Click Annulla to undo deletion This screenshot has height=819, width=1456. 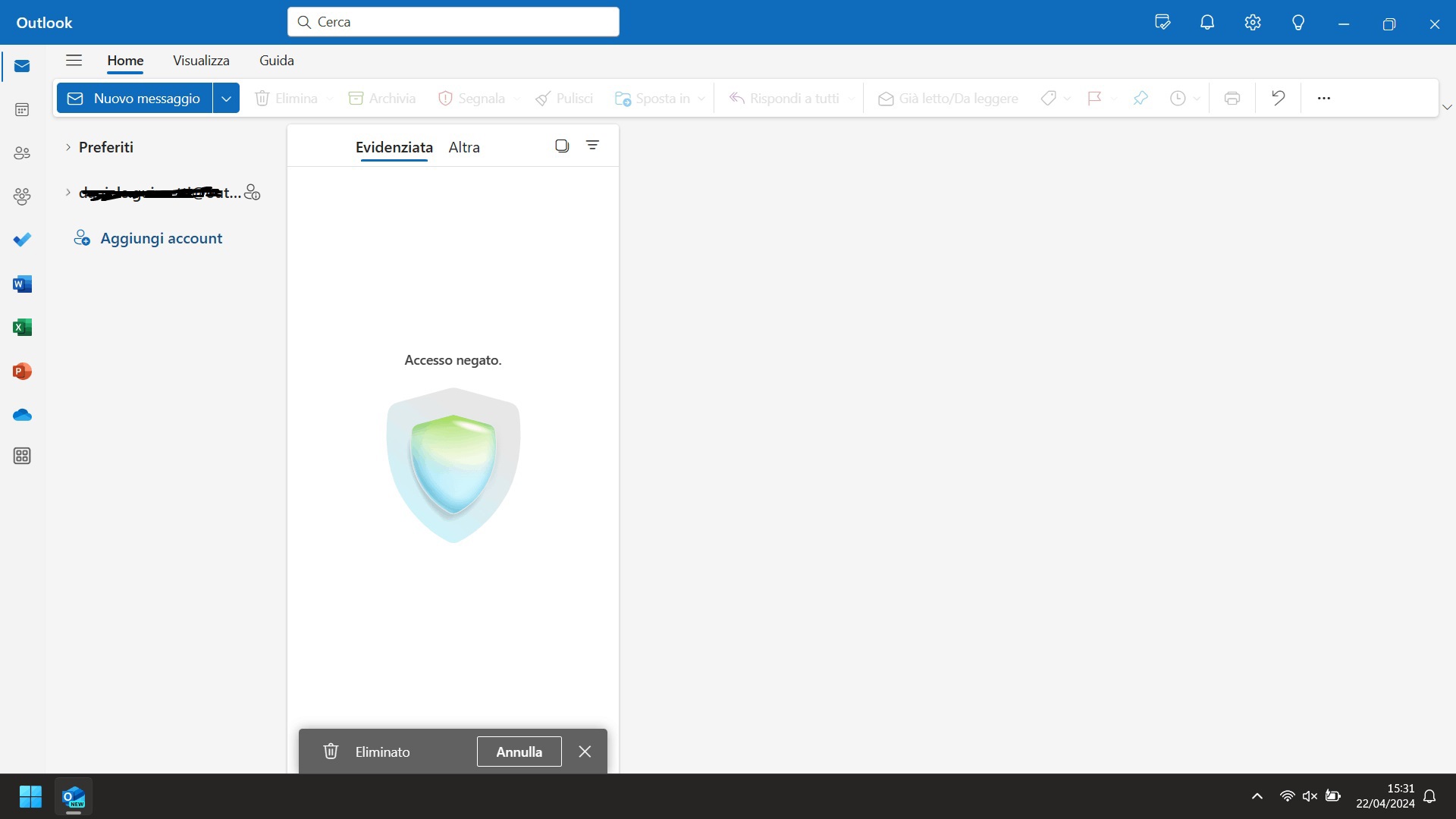pos(519,752)
